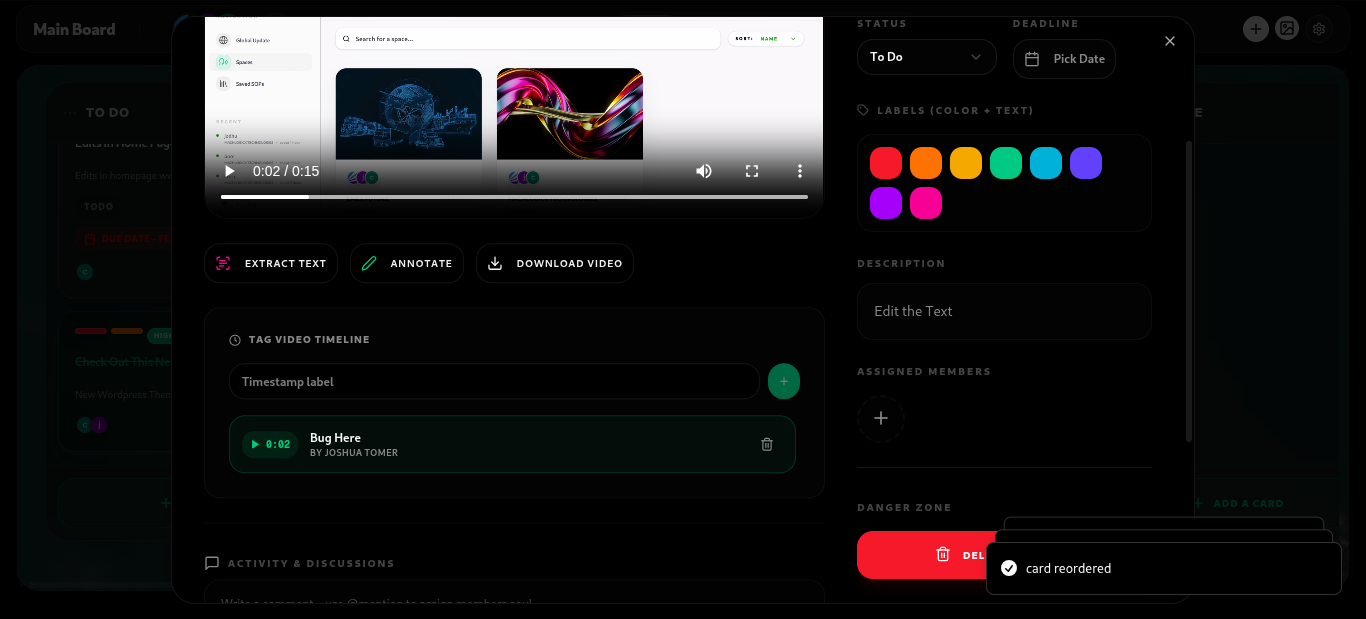Seek using the video progress bar
The width and height of the screenshot is (1366, 619).
pos(512,196)
